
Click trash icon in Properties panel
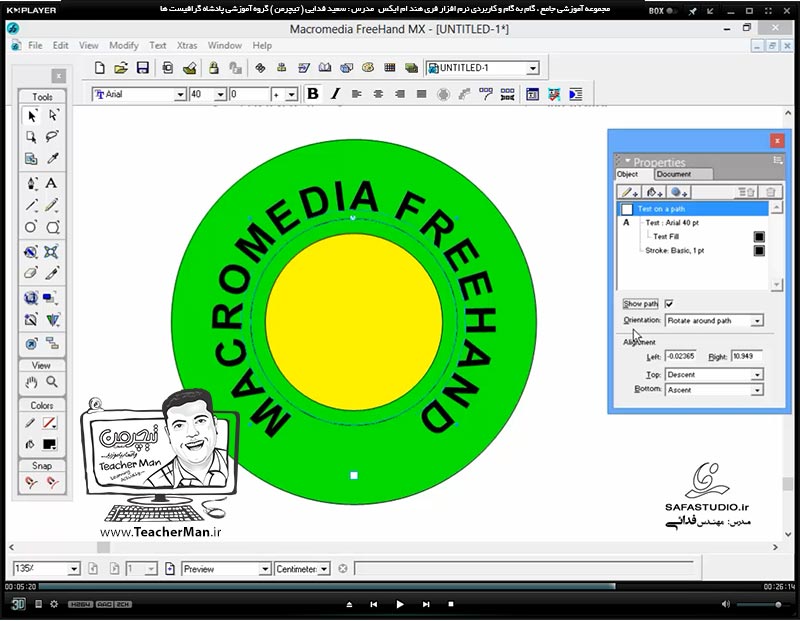click(x=770, y=192)
